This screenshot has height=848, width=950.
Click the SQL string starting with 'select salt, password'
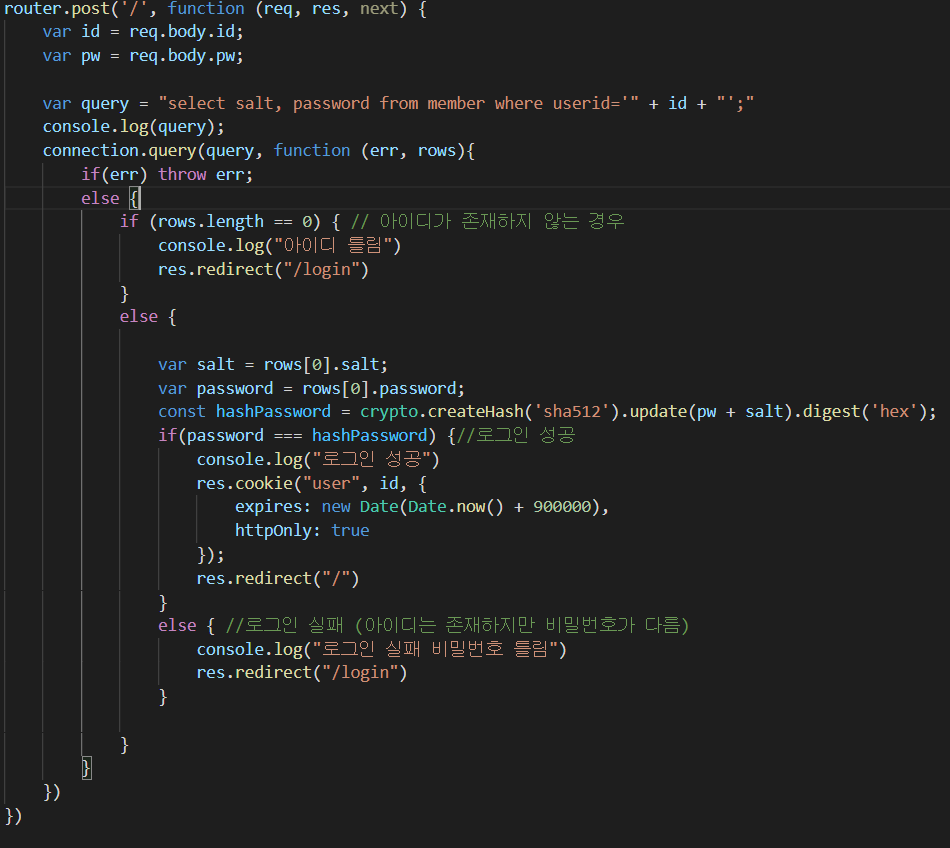[x=398, y=103]
